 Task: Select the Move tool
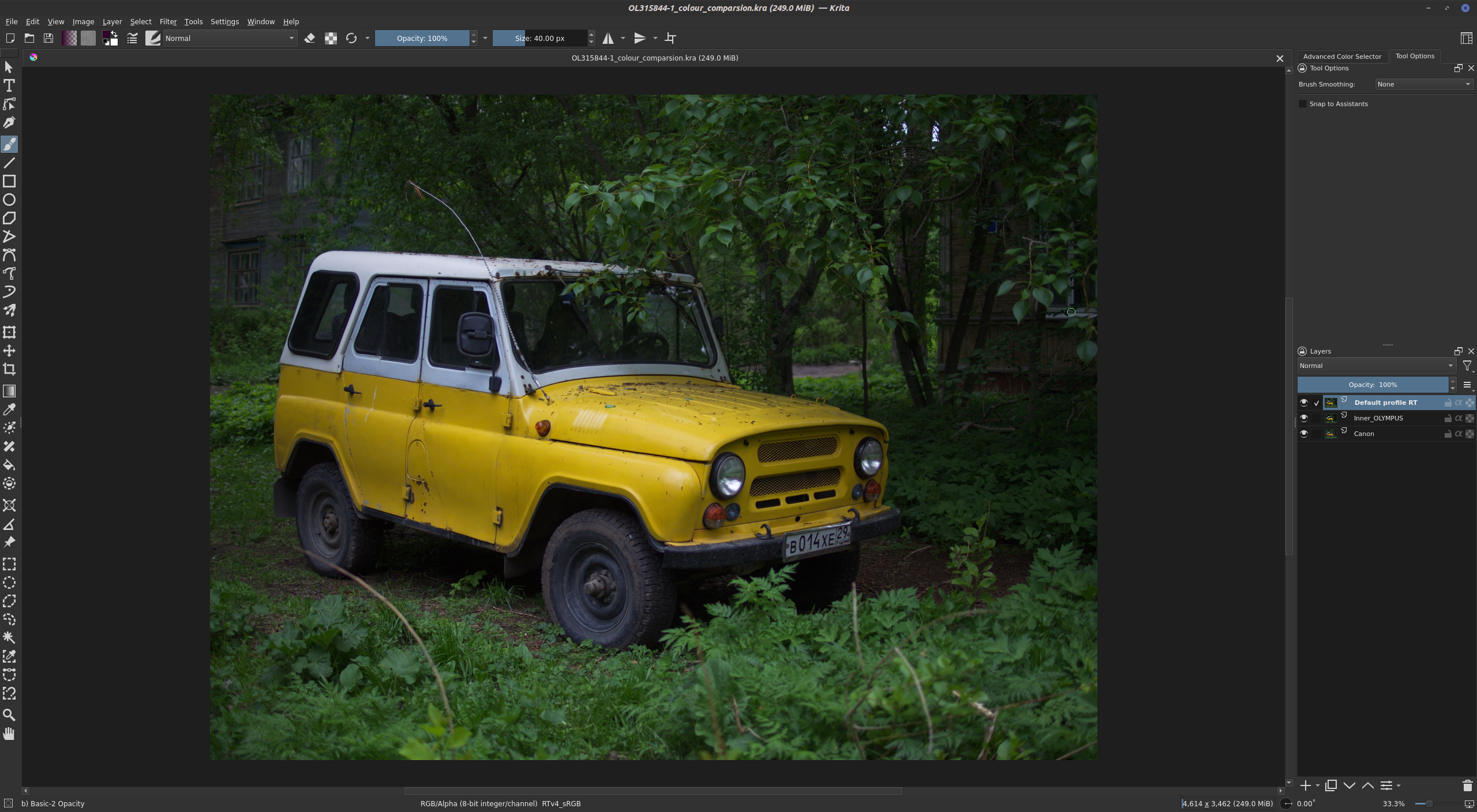click(x=9, y=350)
